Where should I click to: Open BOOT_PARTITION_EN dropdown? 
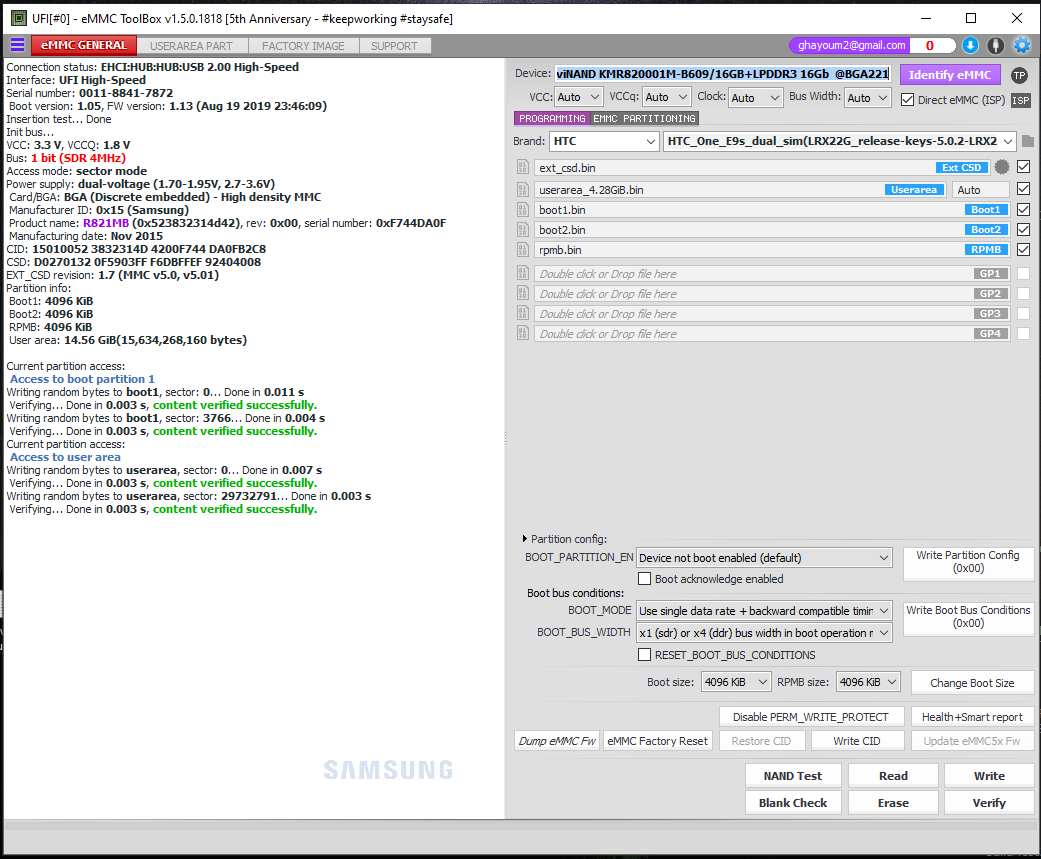763,558
